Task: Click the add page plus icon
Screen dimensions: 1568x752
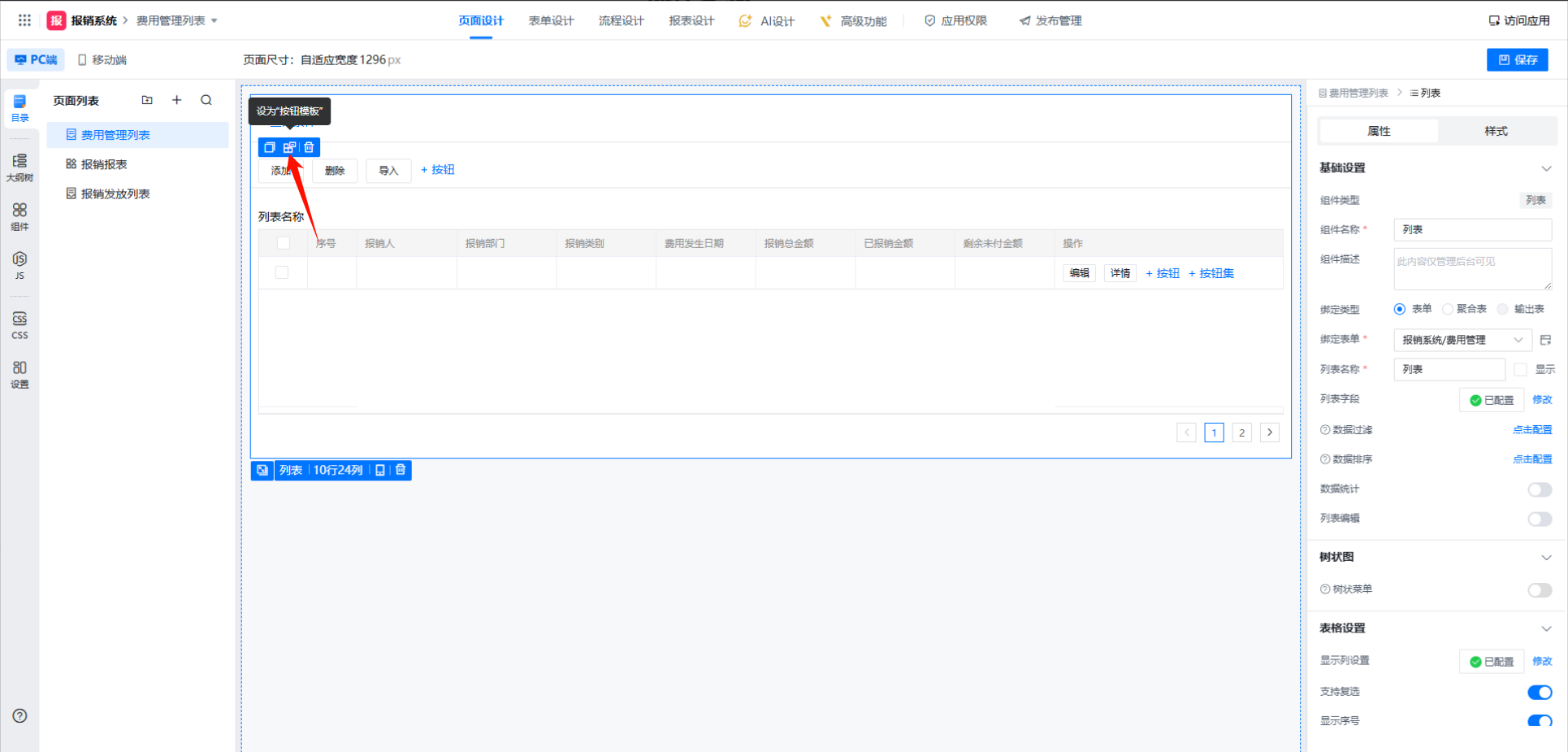Action: 176,100
